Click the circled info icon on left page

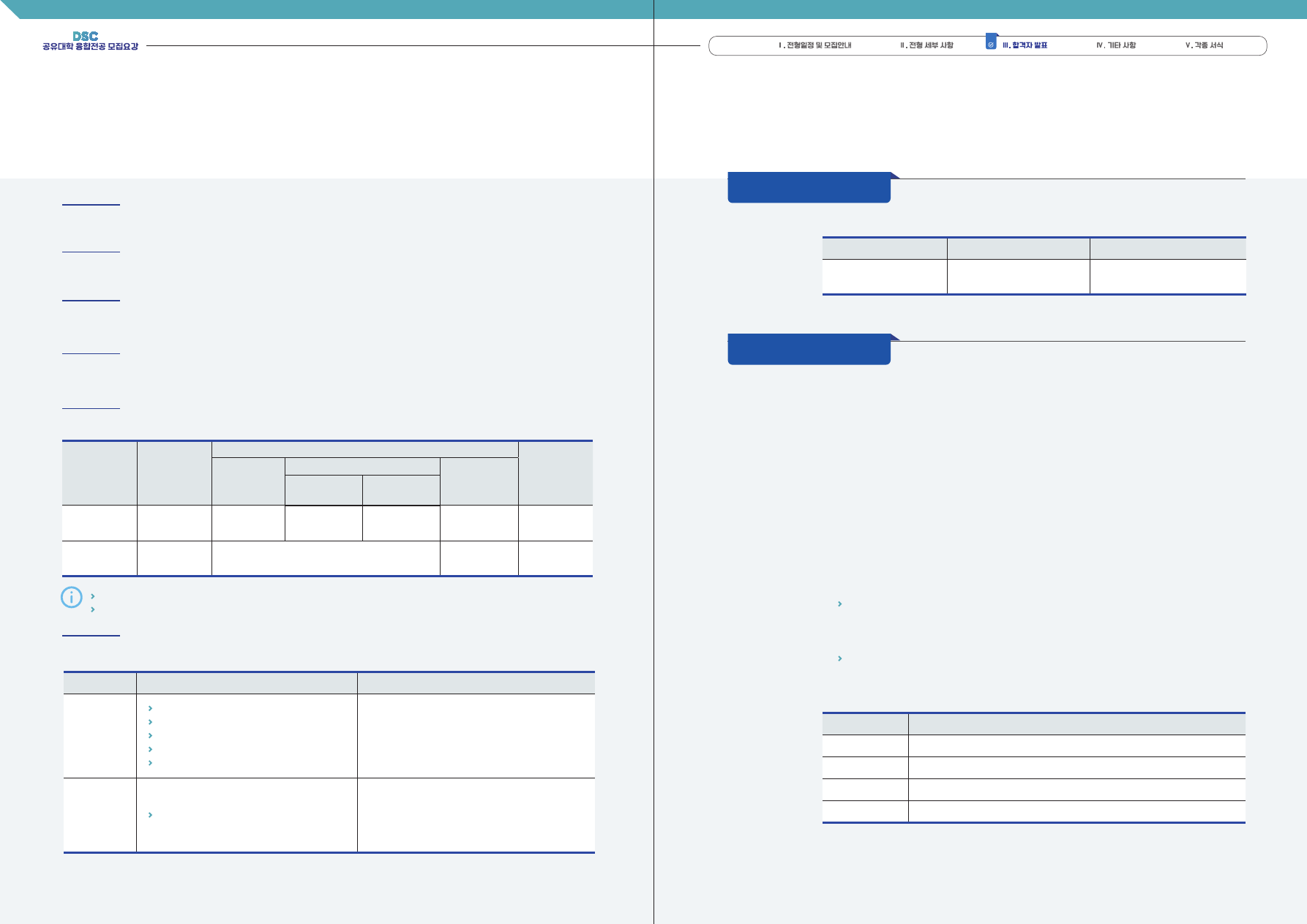[x=71, y=598]
